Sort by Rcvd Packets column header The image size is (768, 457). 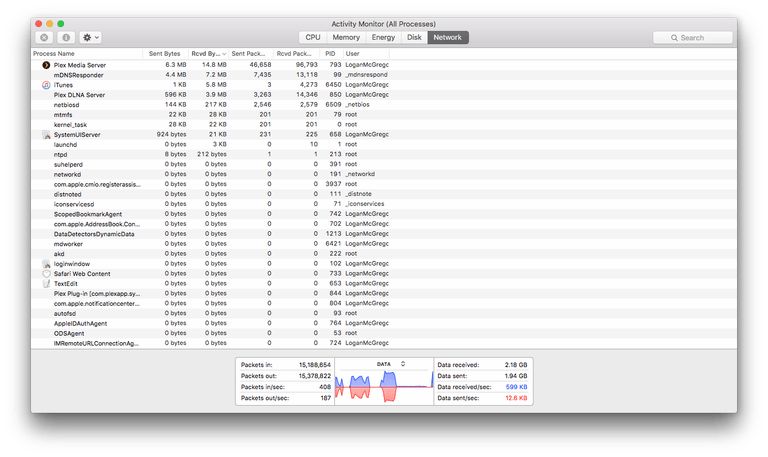(x=296, y=53)
